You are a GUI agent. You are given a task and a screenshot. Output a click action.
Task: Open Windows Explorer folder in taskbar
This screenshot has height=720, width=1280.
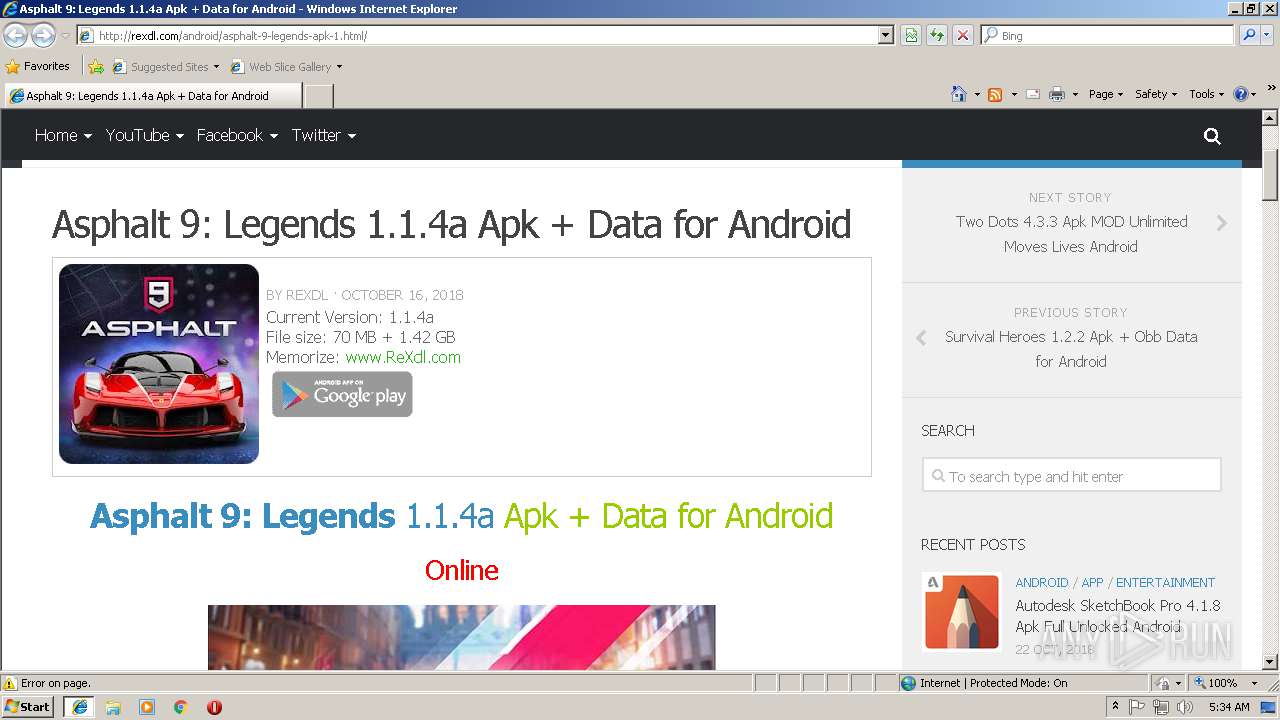(x=113, y=707)
